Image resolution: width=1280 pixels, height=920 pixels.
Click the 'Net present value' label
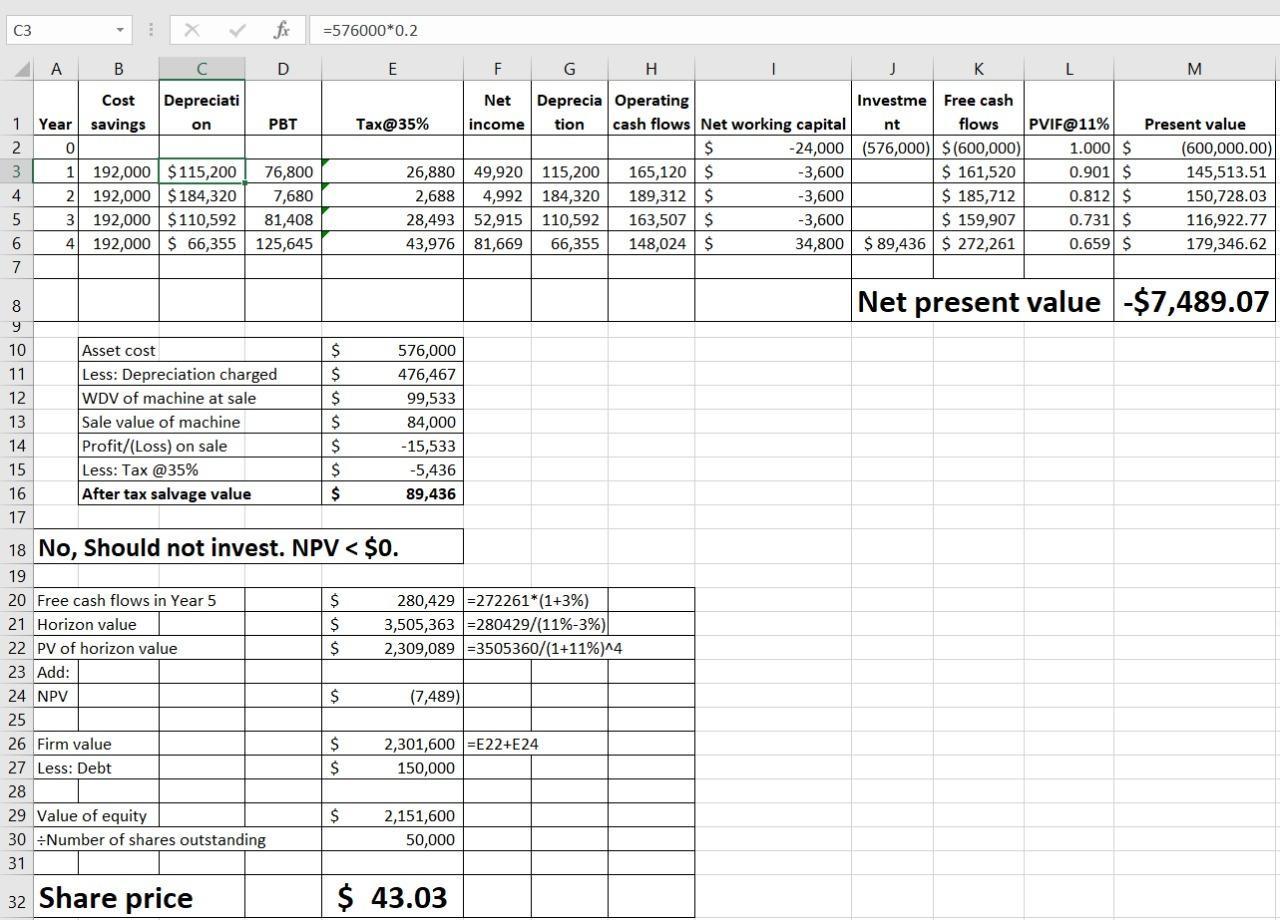(x=978, y=302)
